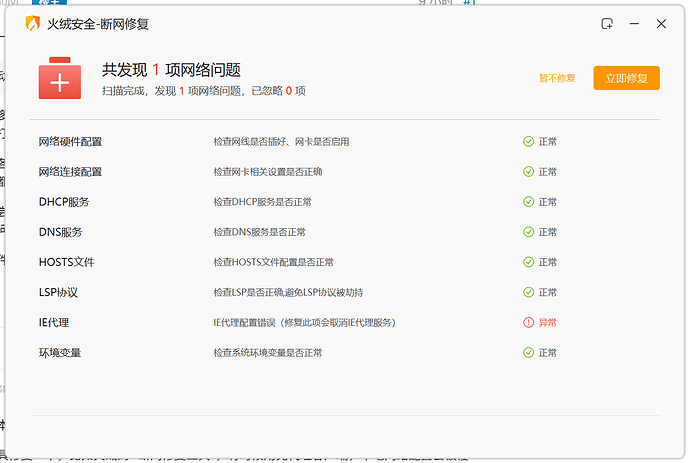Click description 检查系统环境变量是否正常
The image size is (690, 463).
268,353
